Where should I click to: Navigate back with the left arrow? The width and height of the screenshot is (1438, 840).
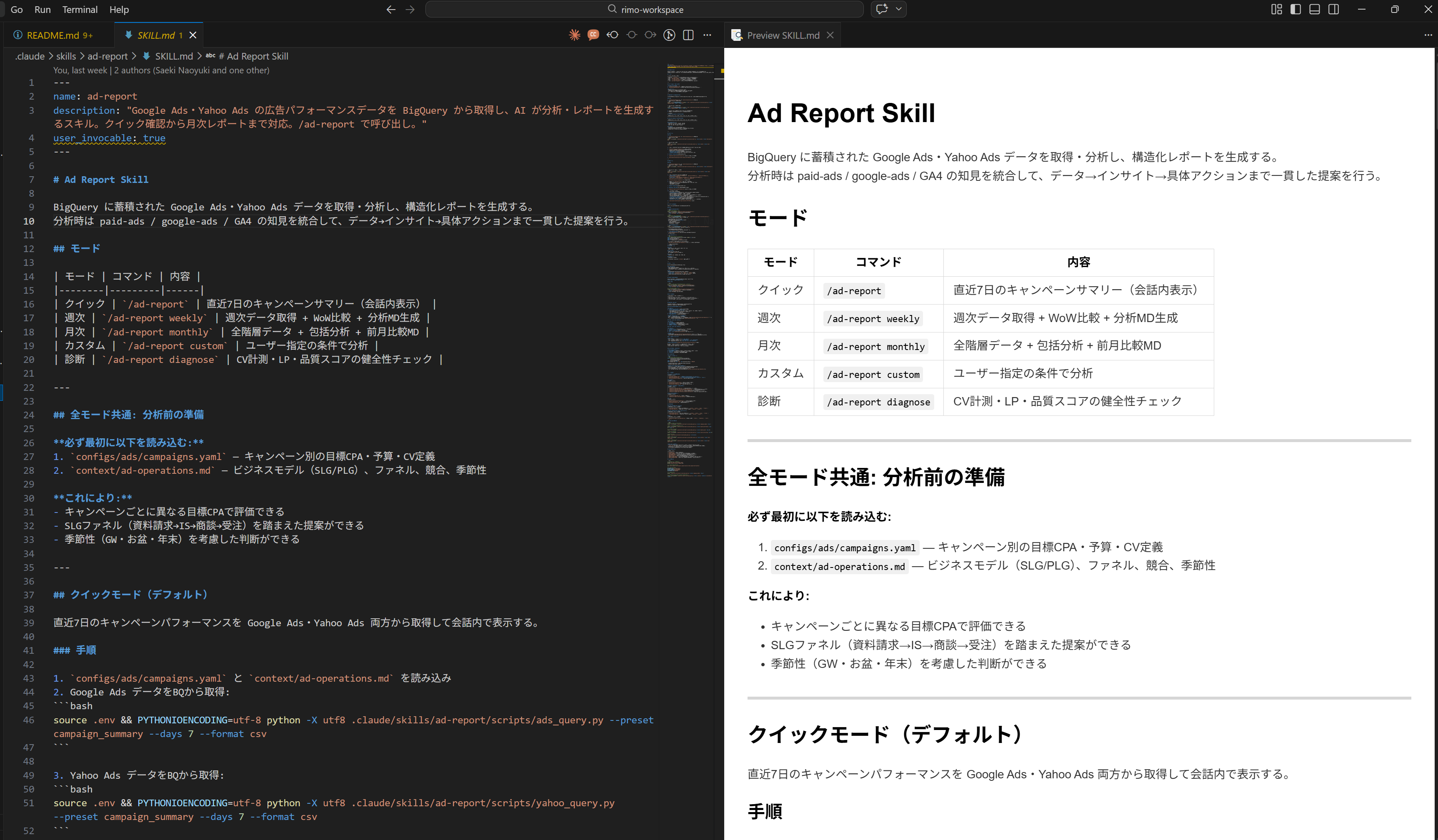(x=391, y=9)
